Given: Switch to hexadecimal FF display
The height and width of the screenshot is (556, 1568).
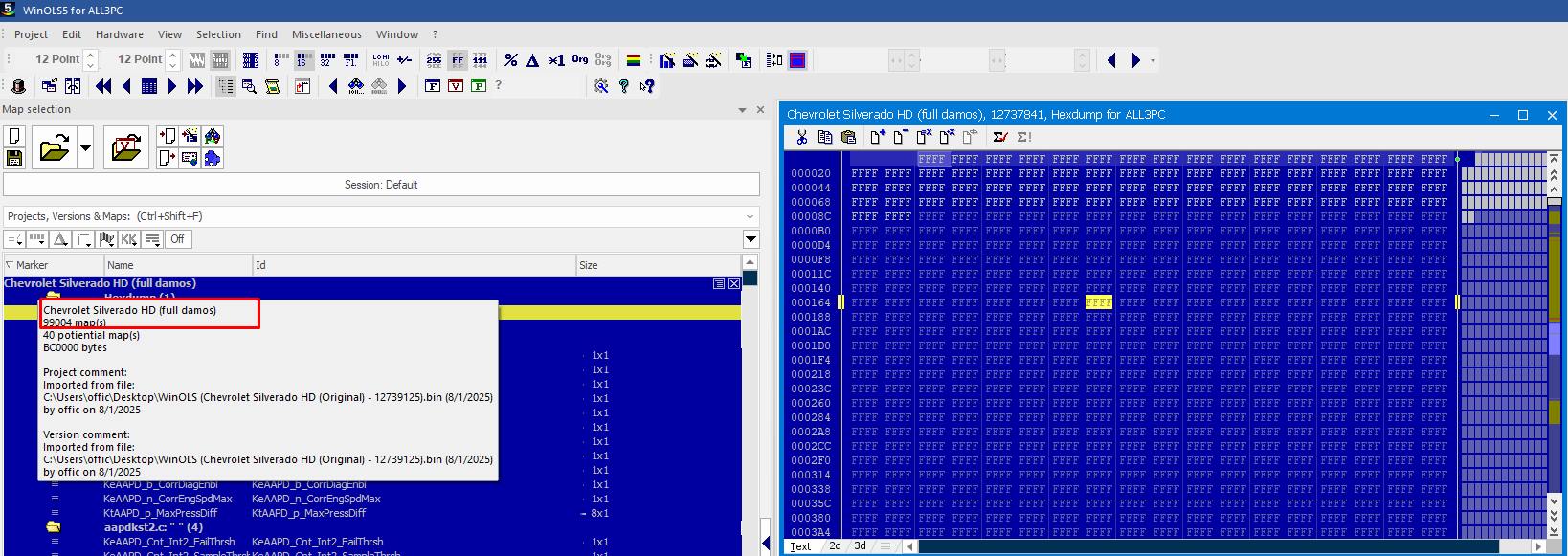Looking at the screenshot, I should click(x=458, y=60).
